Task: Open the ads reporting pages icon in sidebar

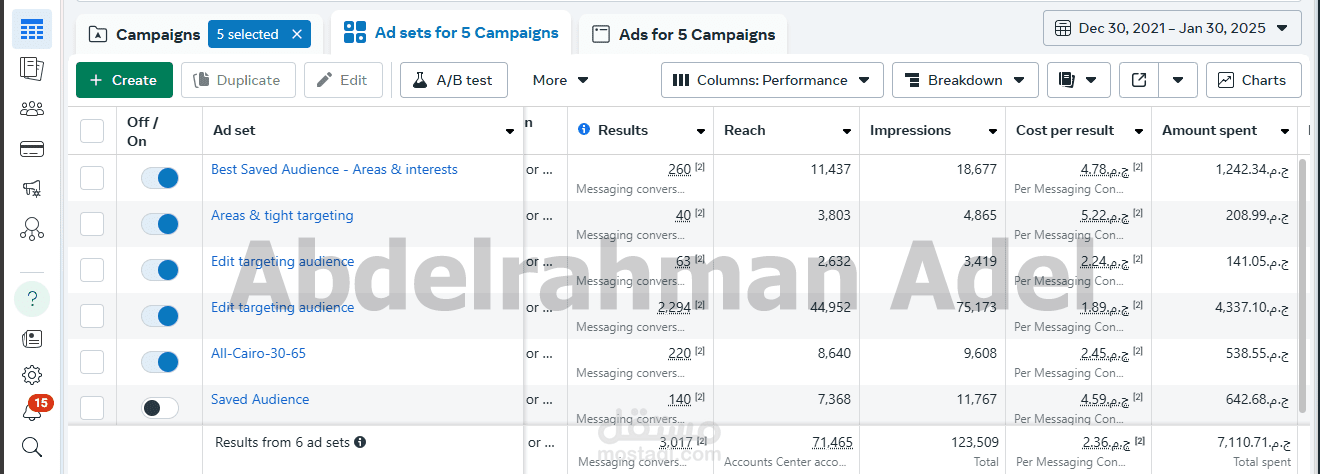Action: click(32, 69)
